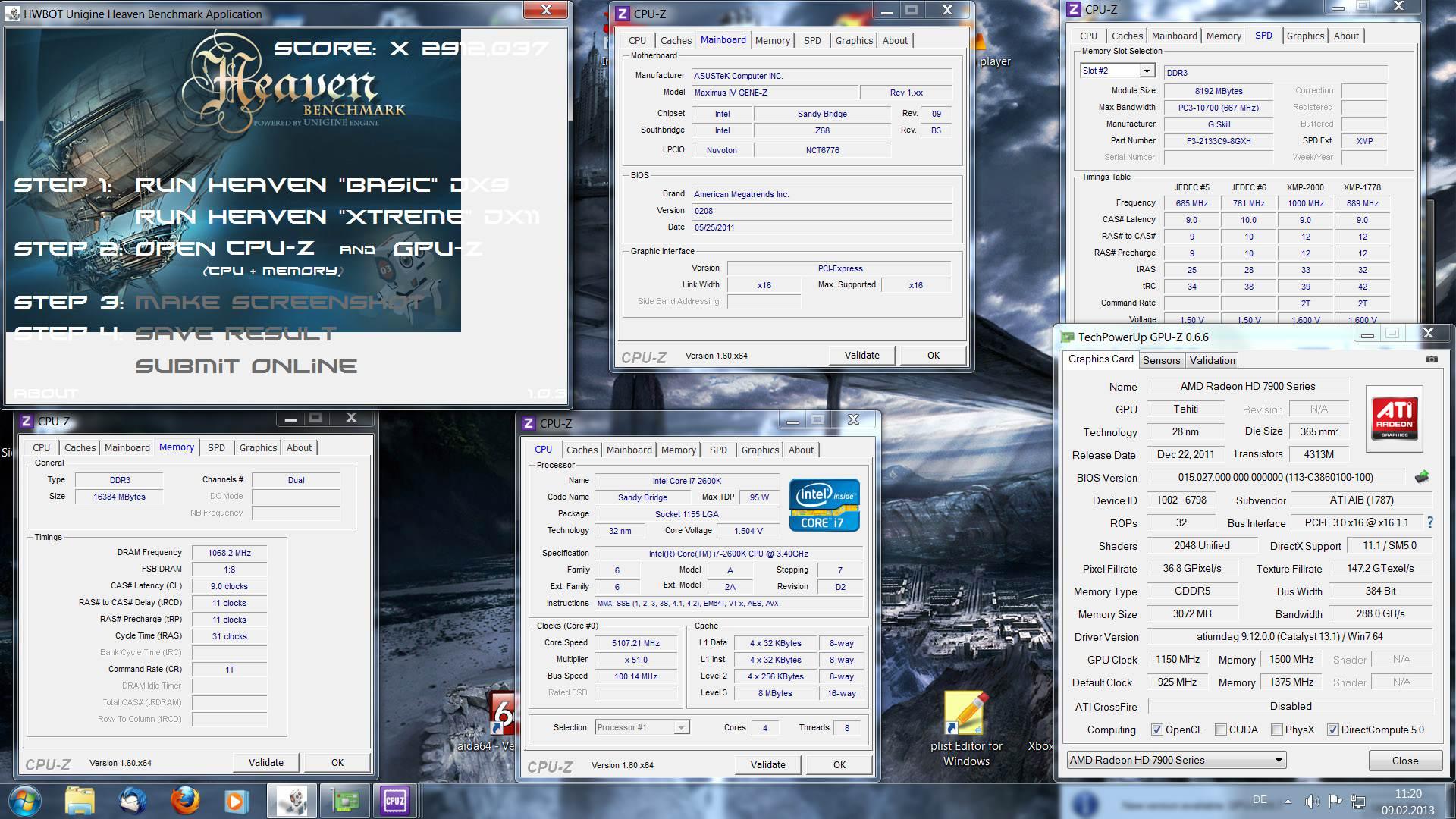Toggle the OpenCL checkbox in GPU-Z

(x=1156, y=730)
